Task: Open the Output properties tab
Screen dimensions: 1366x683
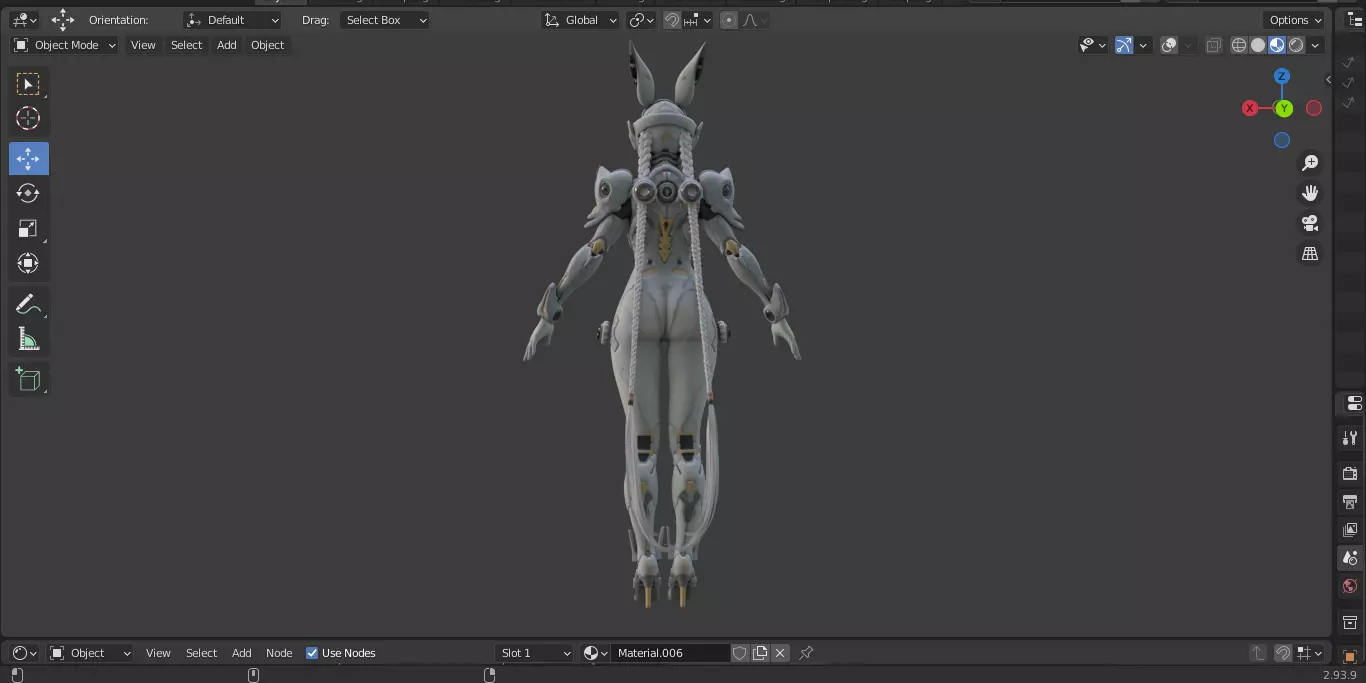Action: (x=1350, y=501)
